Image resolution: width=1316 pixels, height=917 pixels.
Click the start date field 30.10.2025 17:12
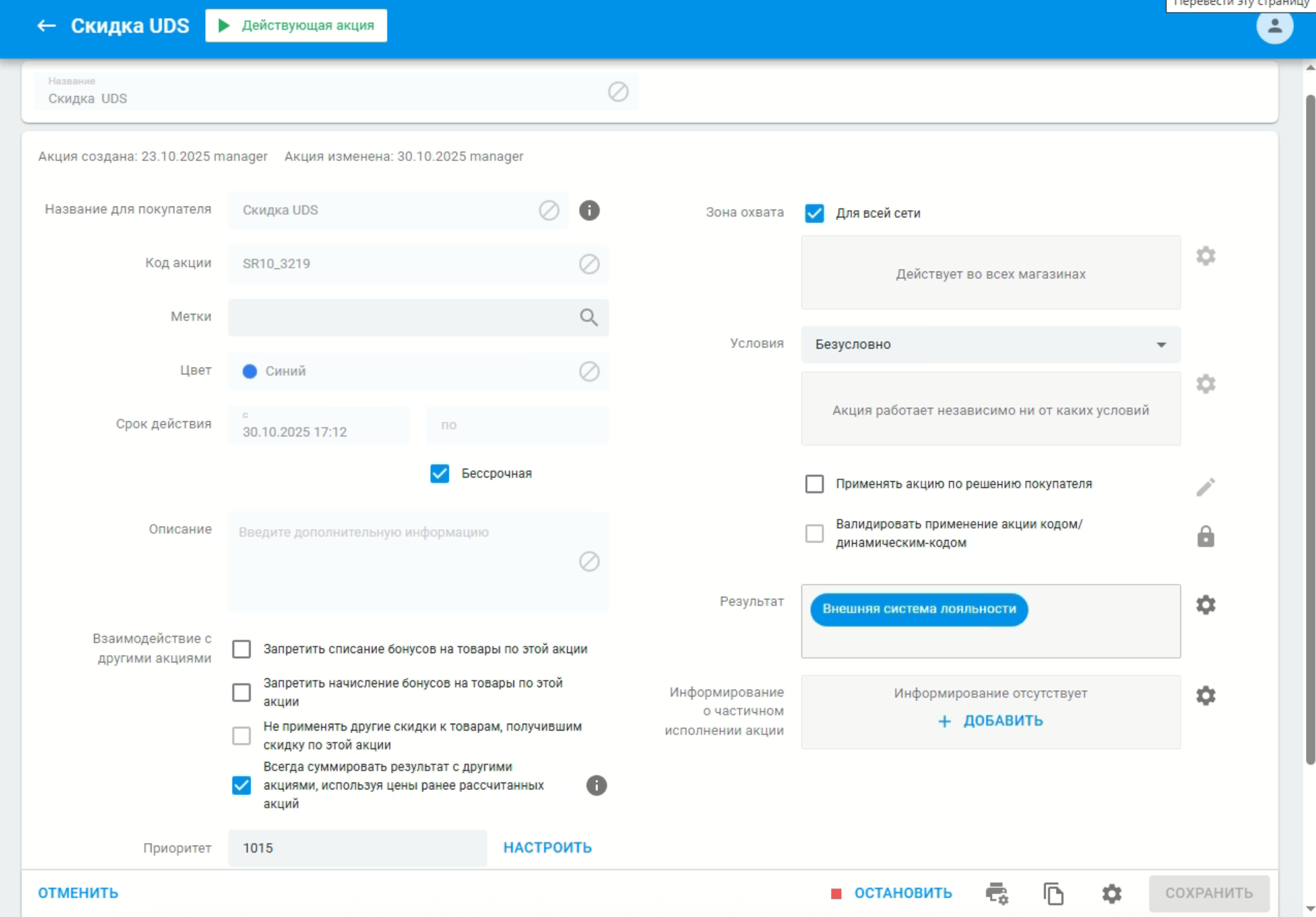319,425
